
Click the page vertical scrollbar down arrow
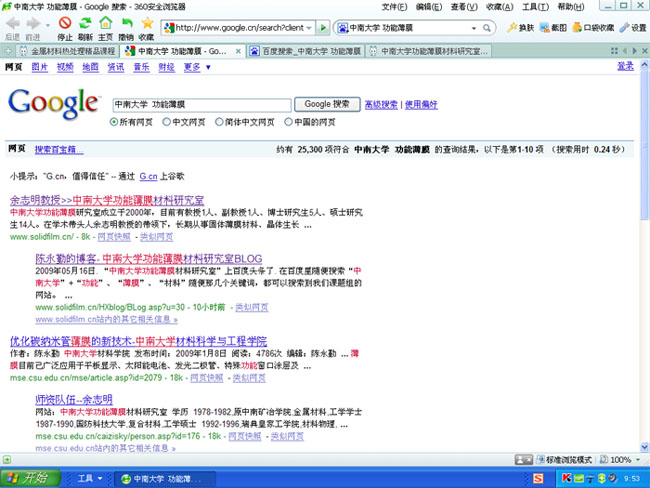644,447
